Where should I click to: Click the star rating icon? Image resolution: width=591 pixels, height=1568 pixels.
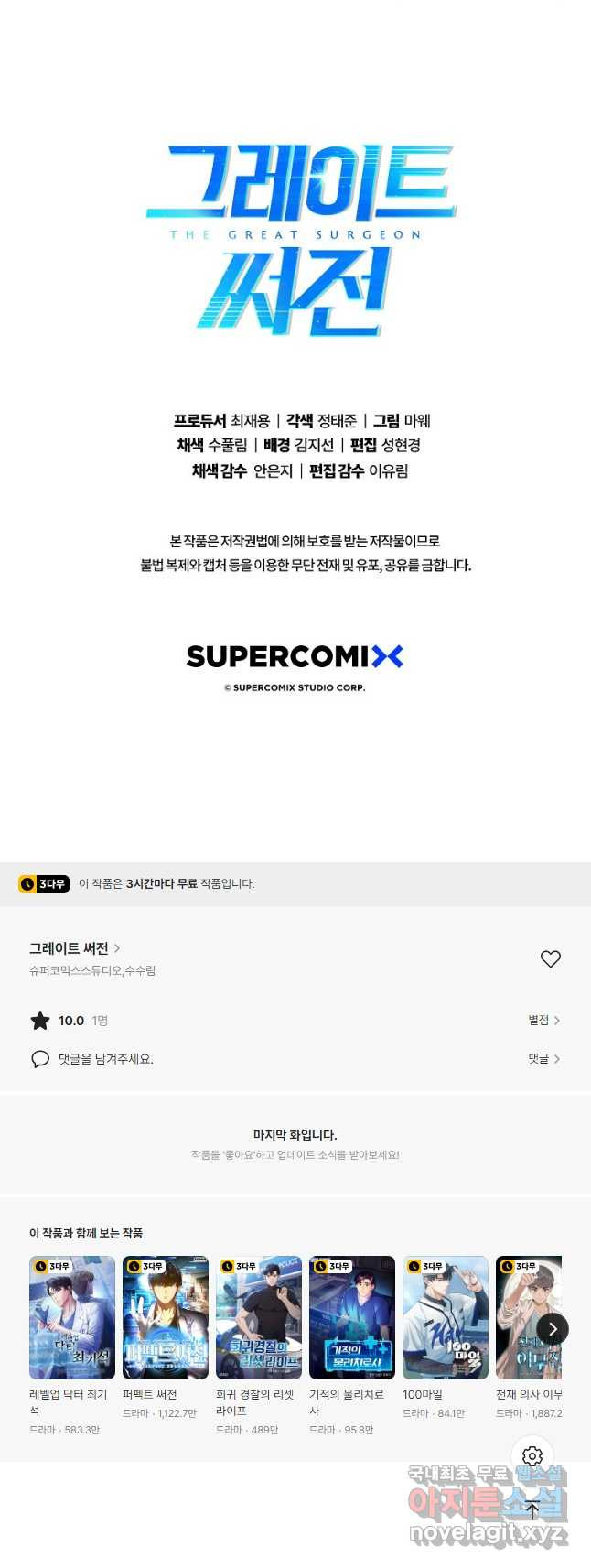pos(40,1021)
